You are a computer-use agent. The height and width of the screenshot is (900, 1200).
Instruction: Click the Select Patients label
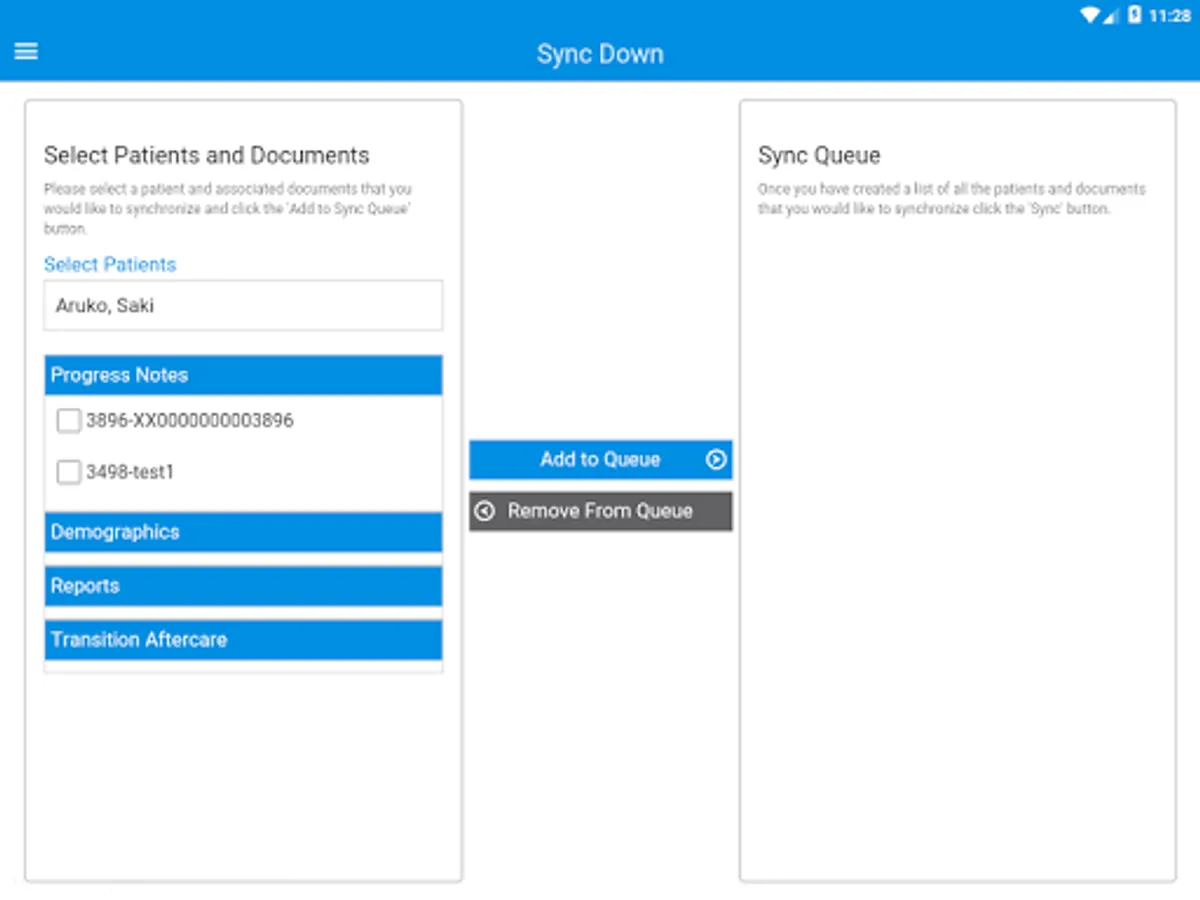pyautogui.click(x=110, y=265)
